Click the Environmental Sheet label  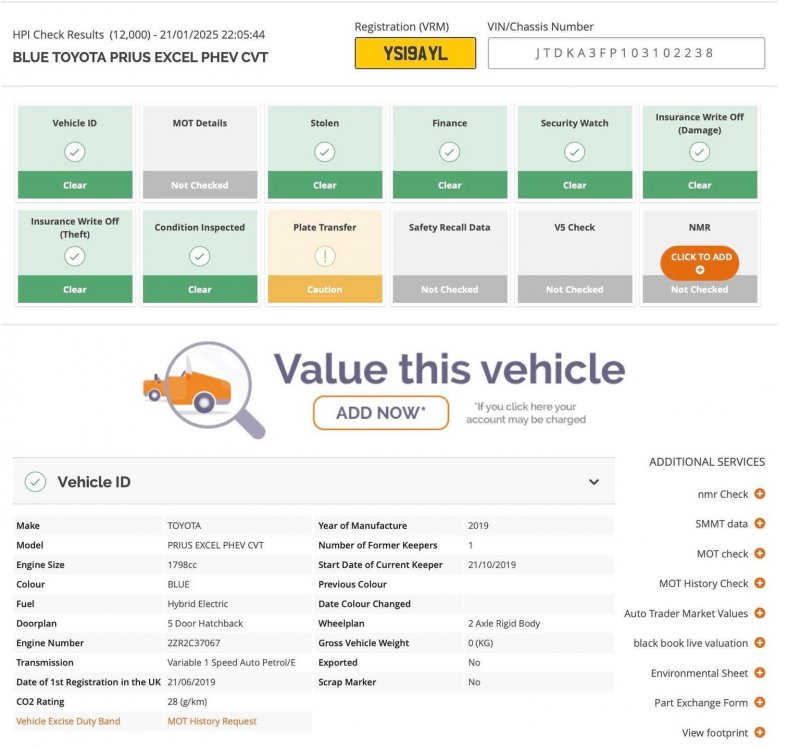tap(699, 673)
